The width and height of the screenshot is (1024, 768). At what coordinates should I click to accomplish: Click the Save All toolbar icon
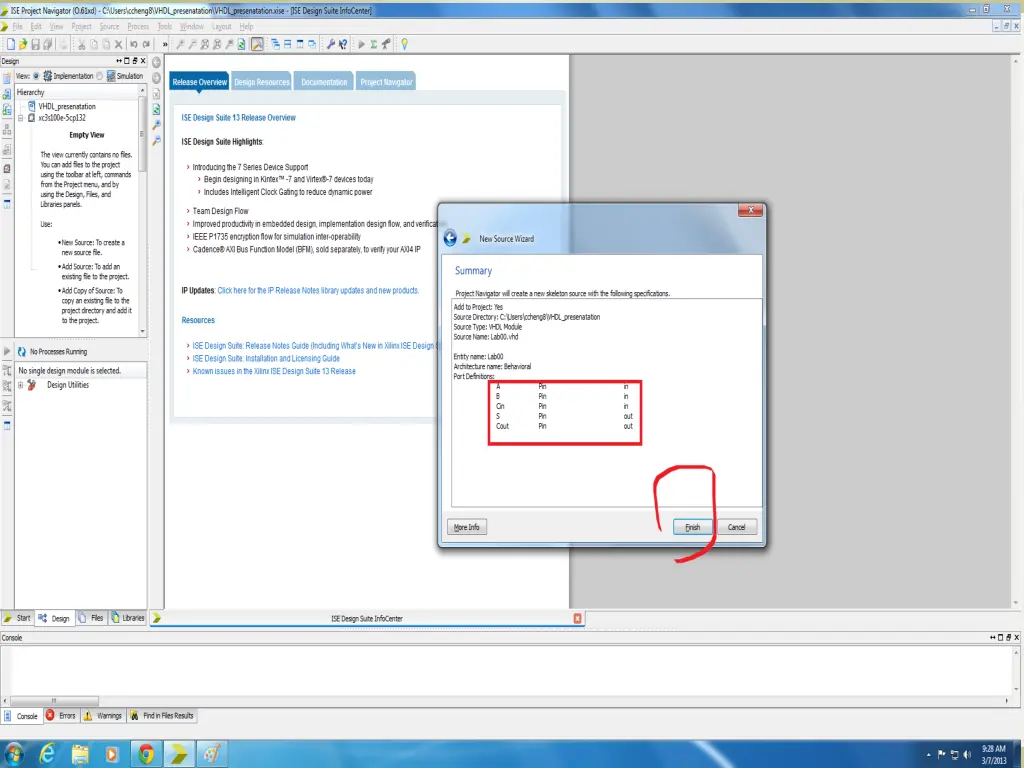click(47, 44)
